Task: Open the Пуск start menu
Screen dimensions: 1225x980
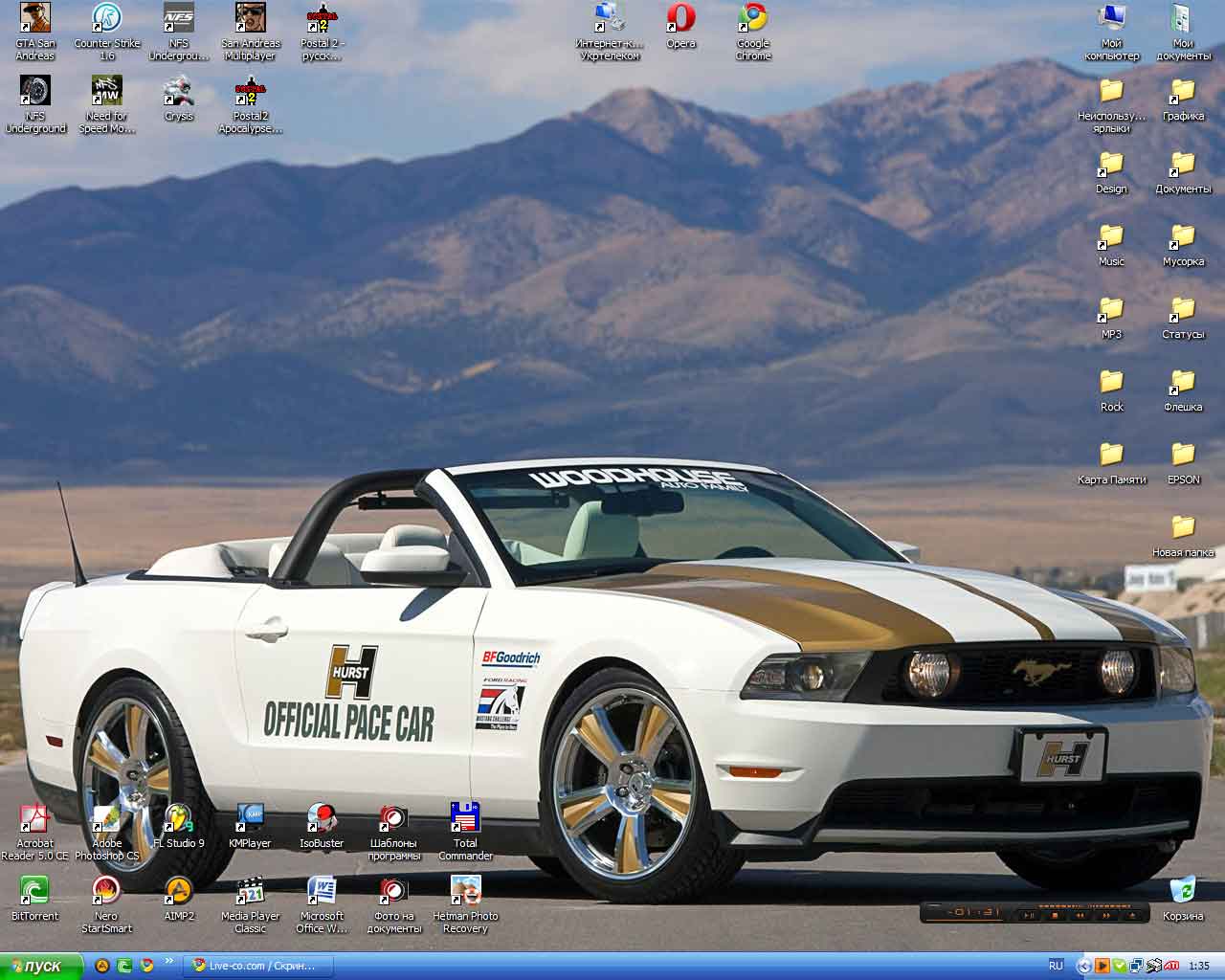Action: coord(36,966)
